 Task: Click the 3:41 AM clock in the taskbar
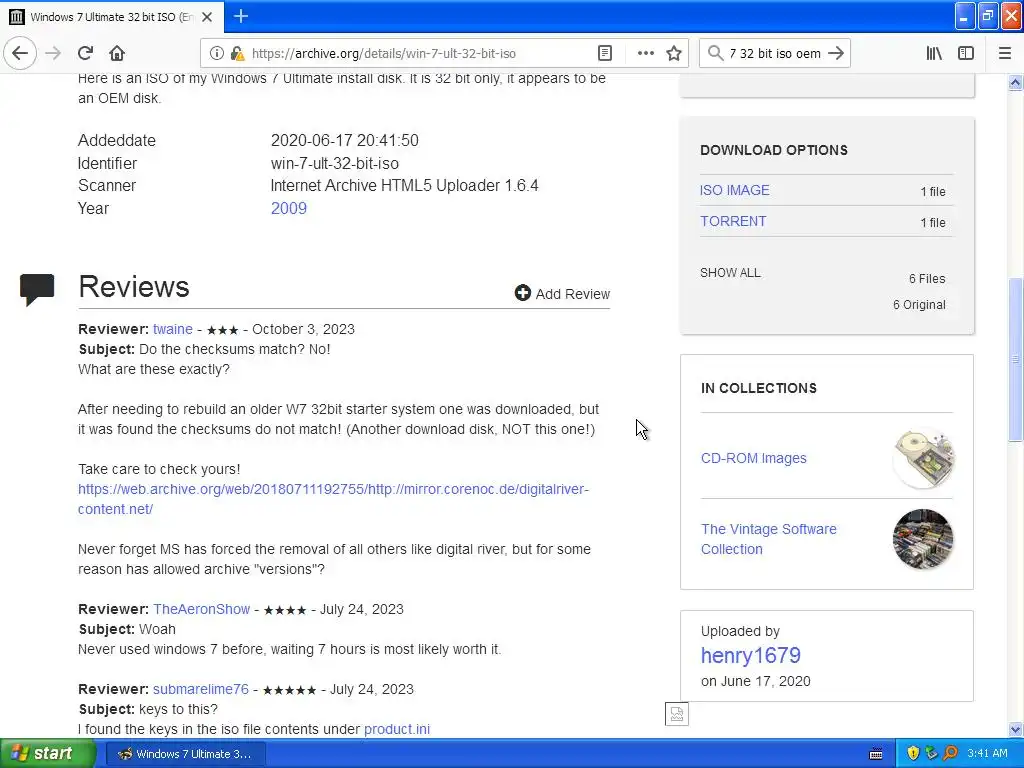point(987,754)
